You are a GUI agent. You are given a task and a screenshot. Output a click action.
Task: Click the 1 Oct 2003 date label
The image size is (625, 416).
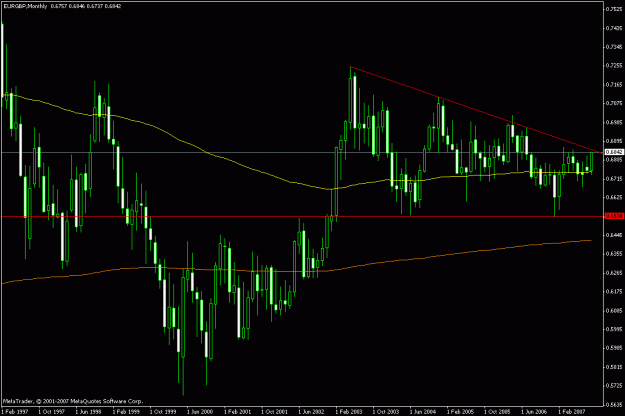coord(386,412)
